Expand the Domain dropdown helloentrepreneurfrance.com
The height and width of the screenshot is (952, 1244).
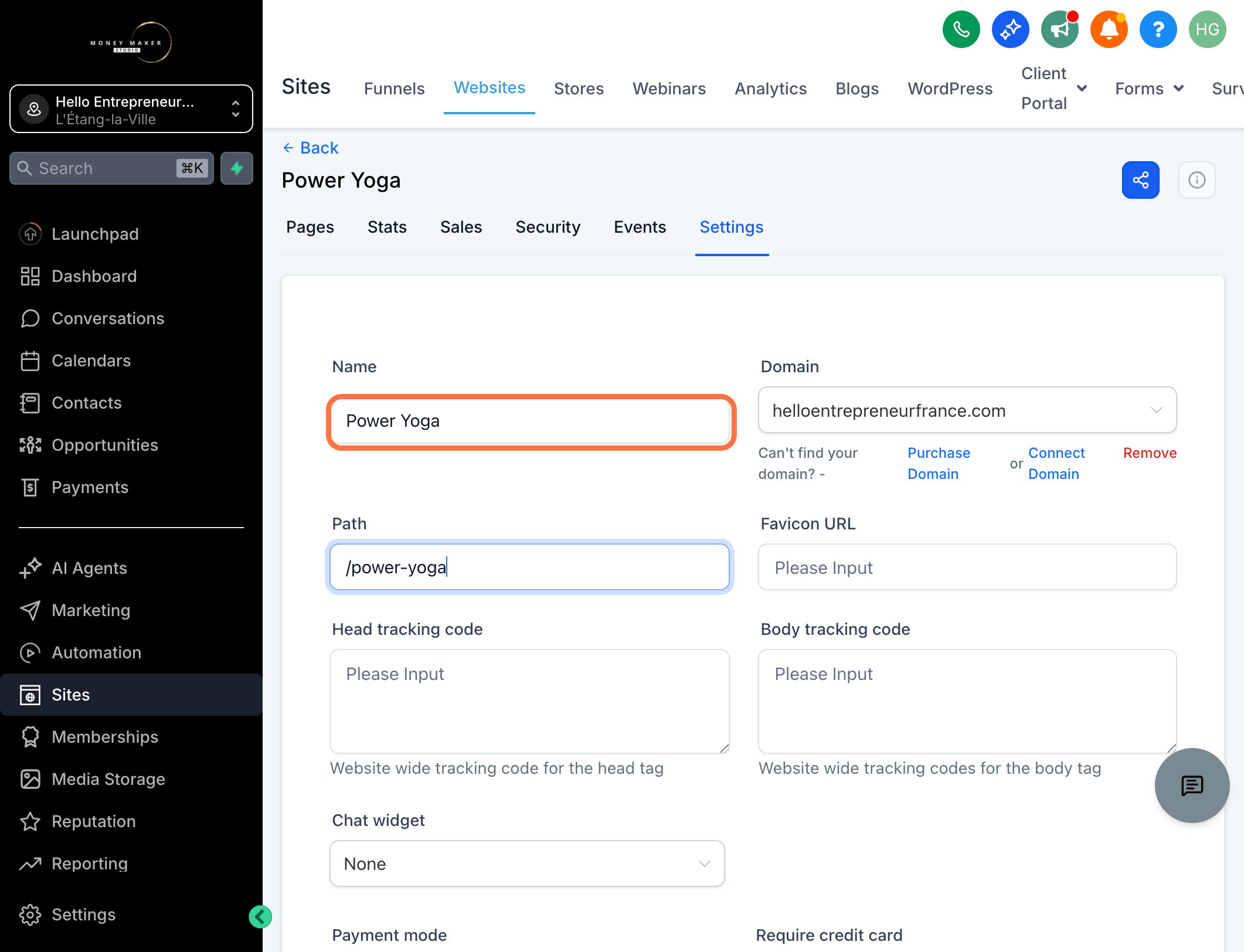[x=967, y=410]
